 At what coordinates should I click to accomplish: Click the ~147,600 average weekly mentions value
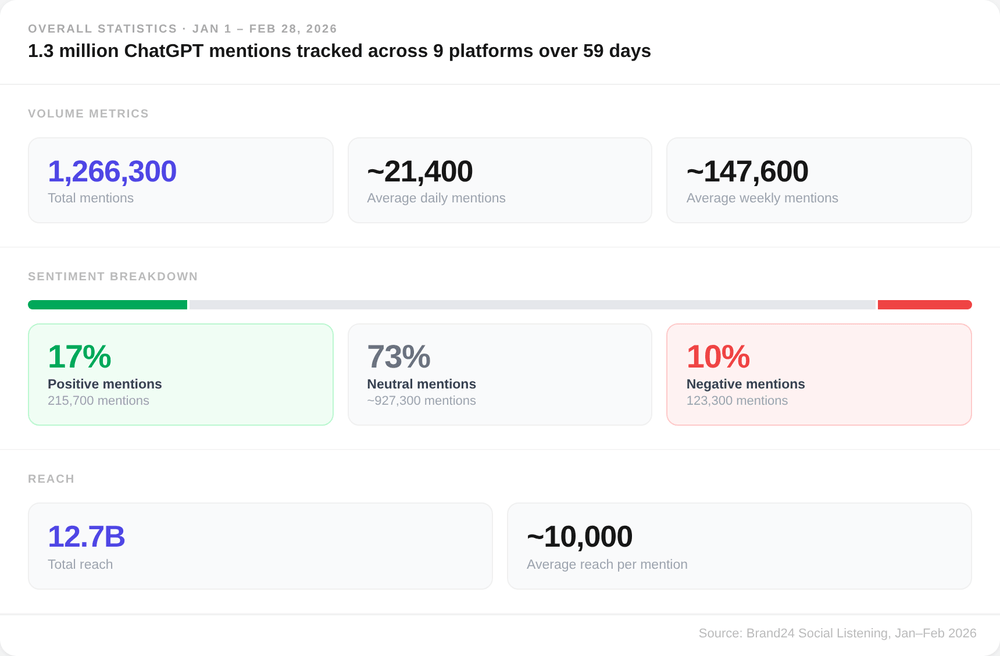(747, 172)
